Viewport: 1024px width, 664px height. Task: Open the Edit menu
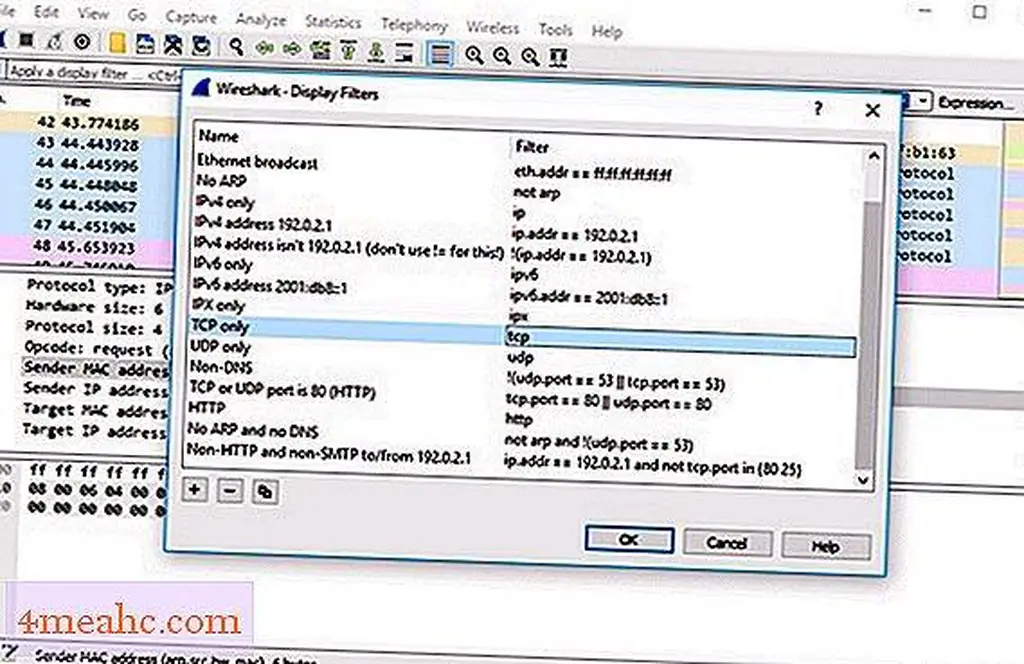[x=46, y=12]
